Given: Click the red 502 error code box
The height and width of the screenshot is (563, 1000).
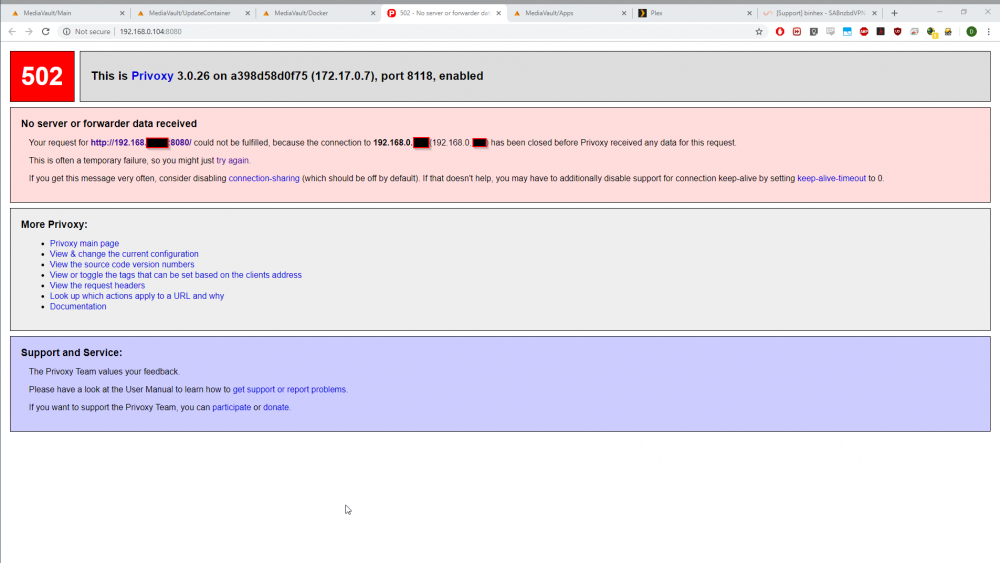Looking at the screenshot, I should pyautogui.click(x=42, y=77).
